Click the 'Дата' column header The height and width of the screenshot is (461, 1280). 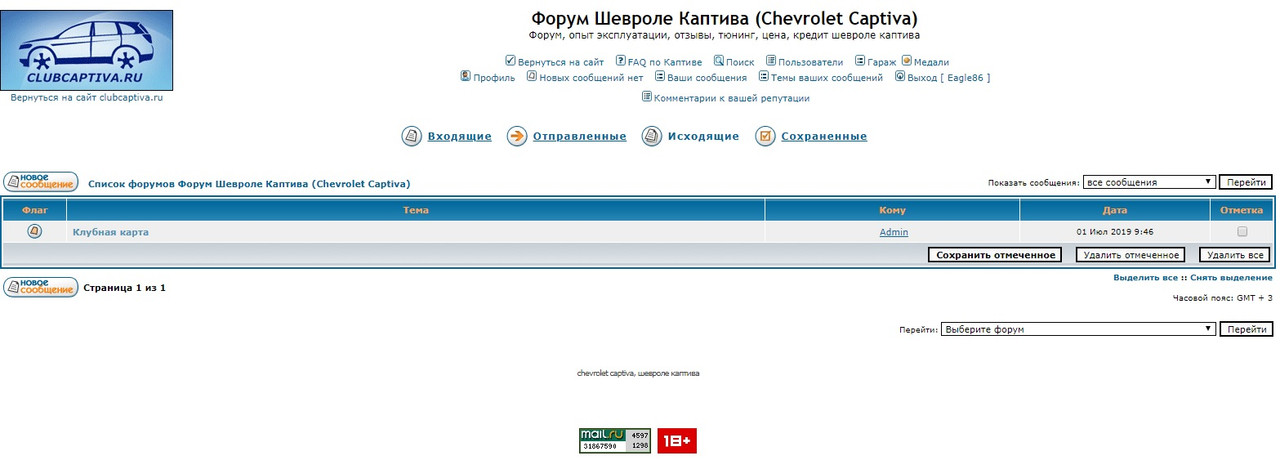point(1115,210)
